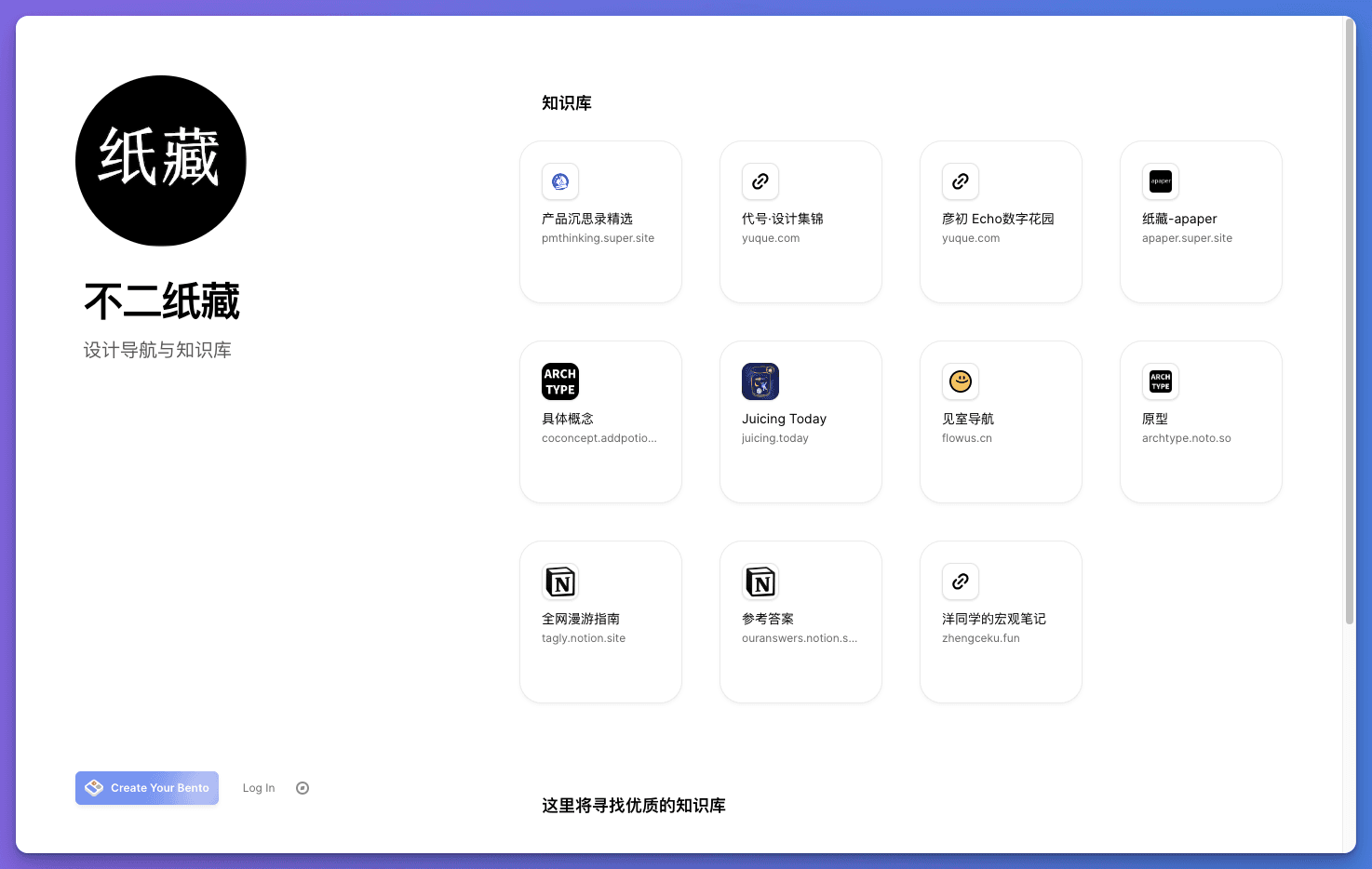Viewport: 1372px width, 869px height.
Task: Click the ARCH TYPE icon on 具体概念
Action: tap(560, 381)
